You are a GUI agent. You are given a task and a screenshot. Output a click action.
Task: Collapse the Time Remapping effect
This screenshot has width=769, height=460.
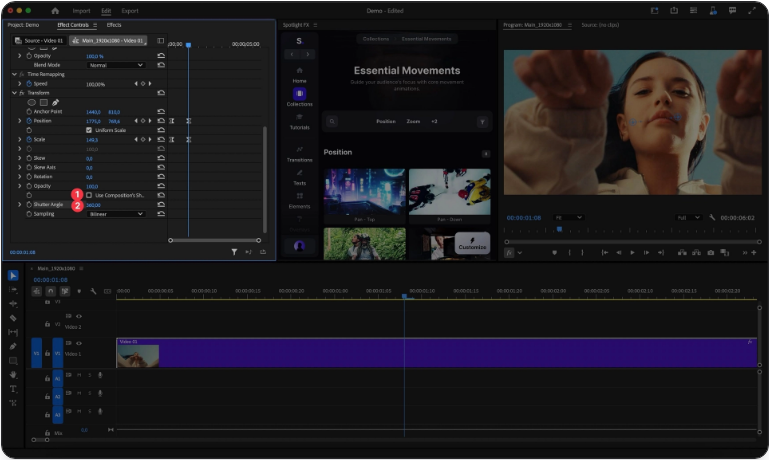point(14,75)
